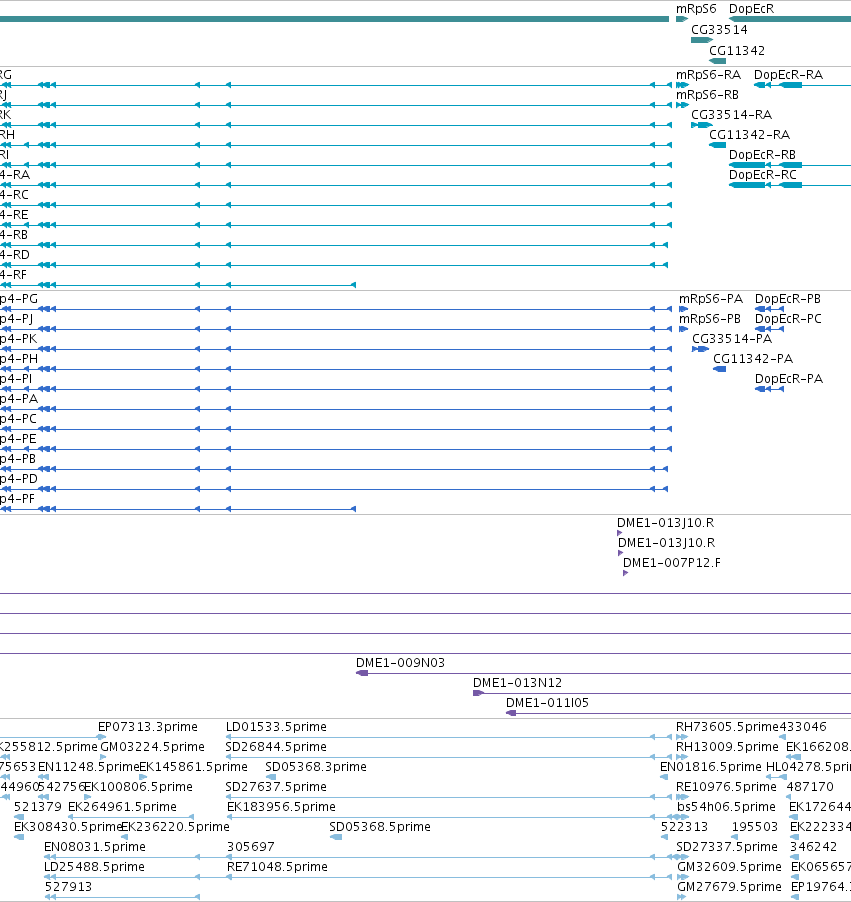The height and width of the screenshot is (902, 851).
Task: Select EST EK236220.5prime
Action: coord(175,827)
